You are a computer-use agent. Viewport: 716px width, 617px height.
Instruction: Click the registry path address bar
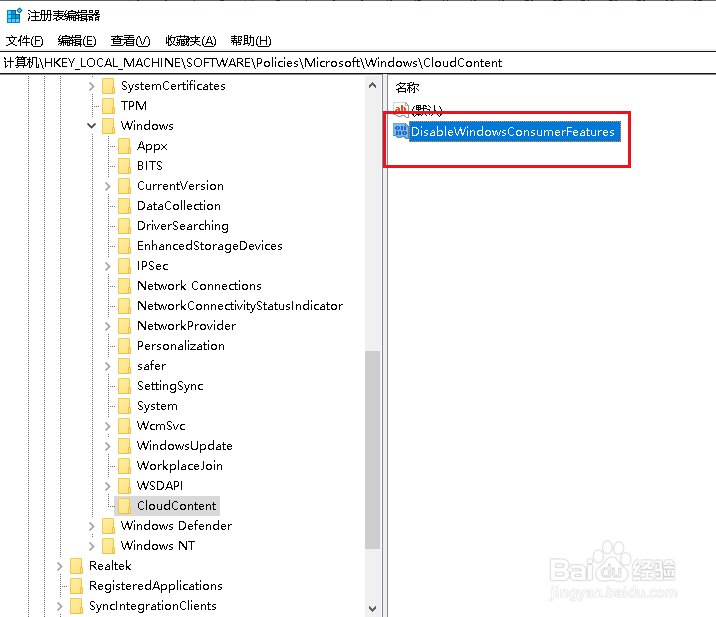coord(358,63)
